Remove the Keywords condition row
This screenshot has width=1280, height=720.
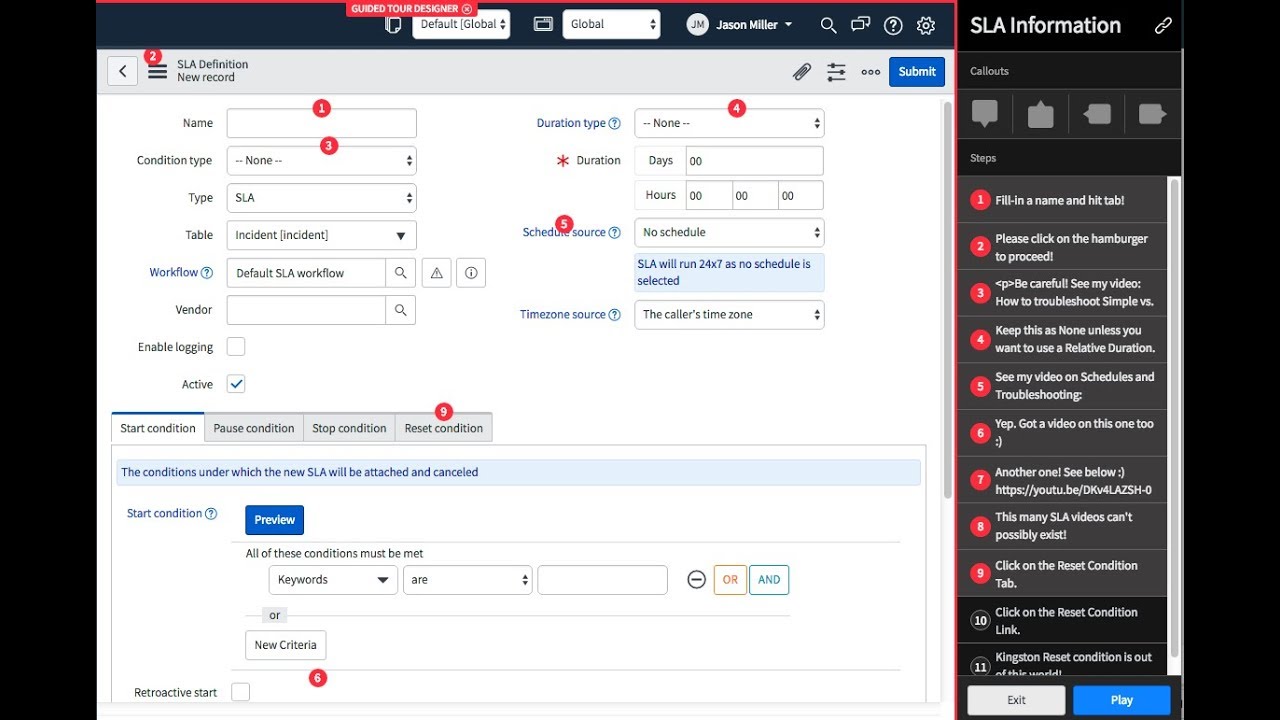pos(697,580)
